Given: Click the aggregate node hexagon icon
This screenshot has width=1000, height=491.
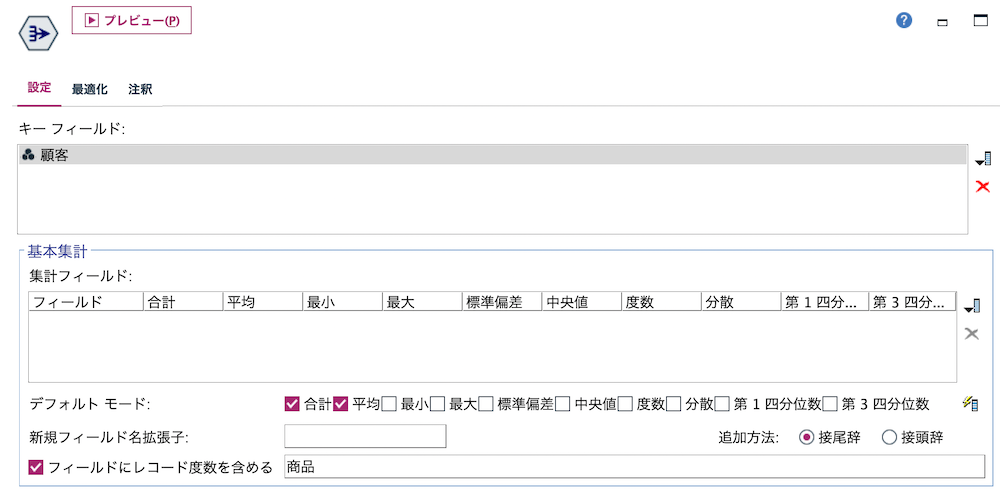Looking at the screenshot, I should pyautogui.click(x=38, y=34).
